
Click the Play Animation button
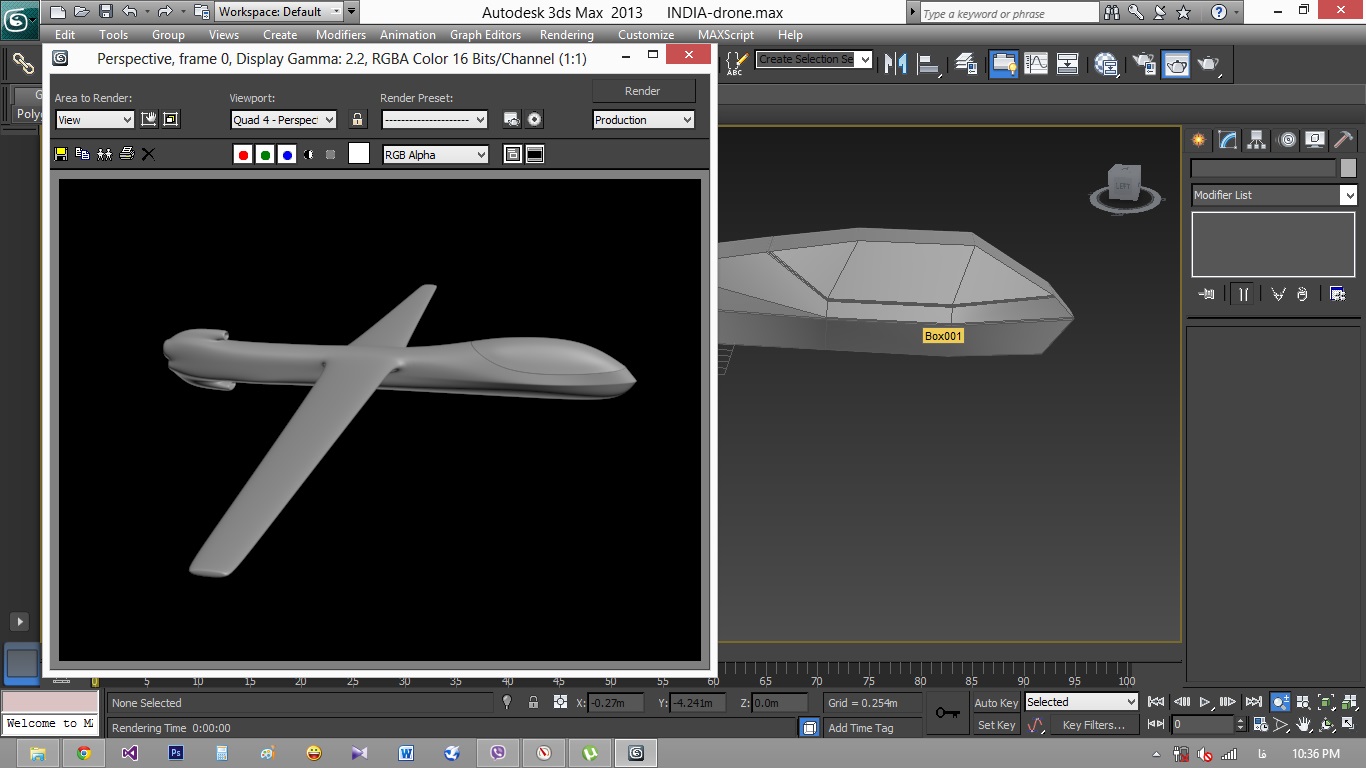pyautogui.click(x=1205, y=702)
